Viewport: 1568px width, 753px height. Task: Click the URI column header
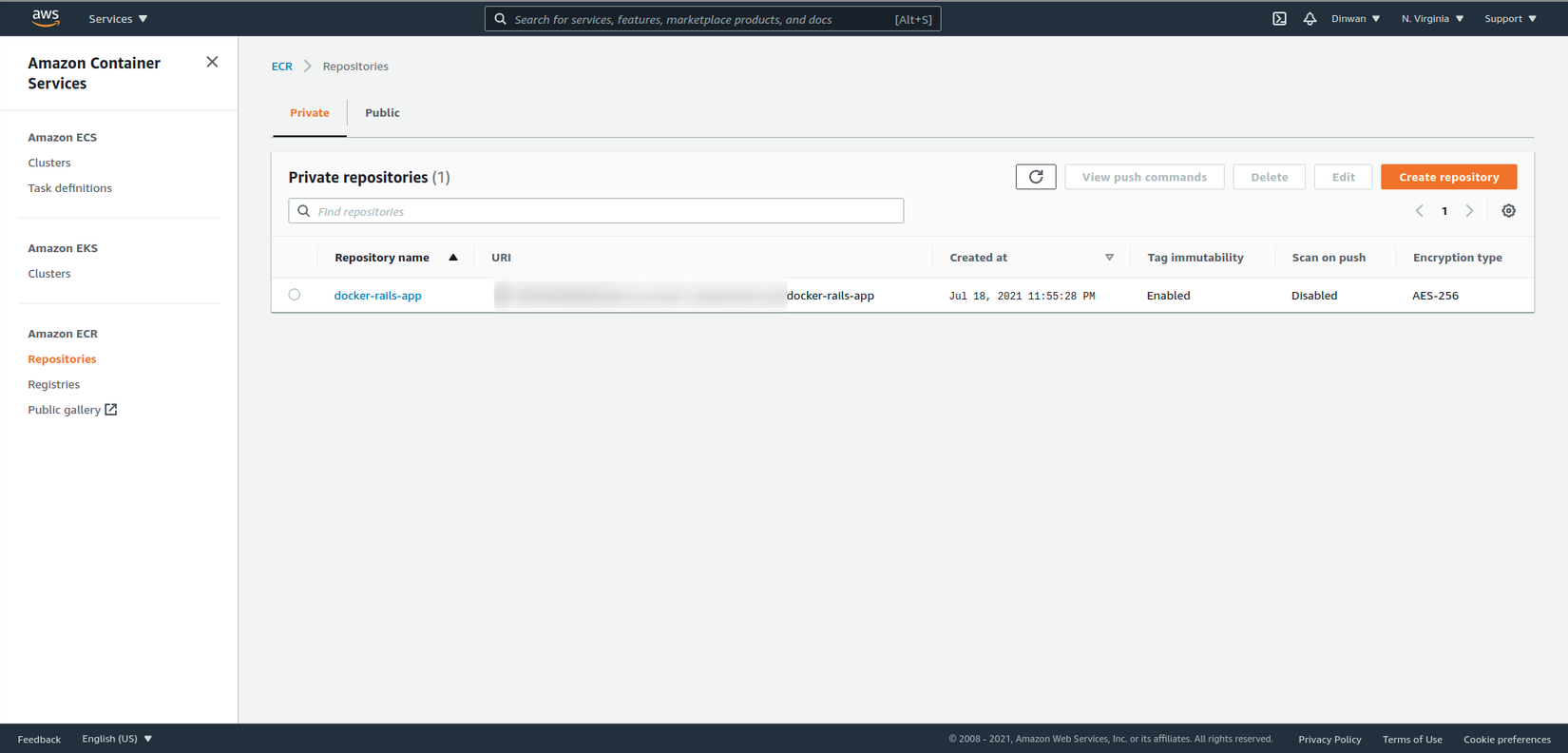coord(501,258)
